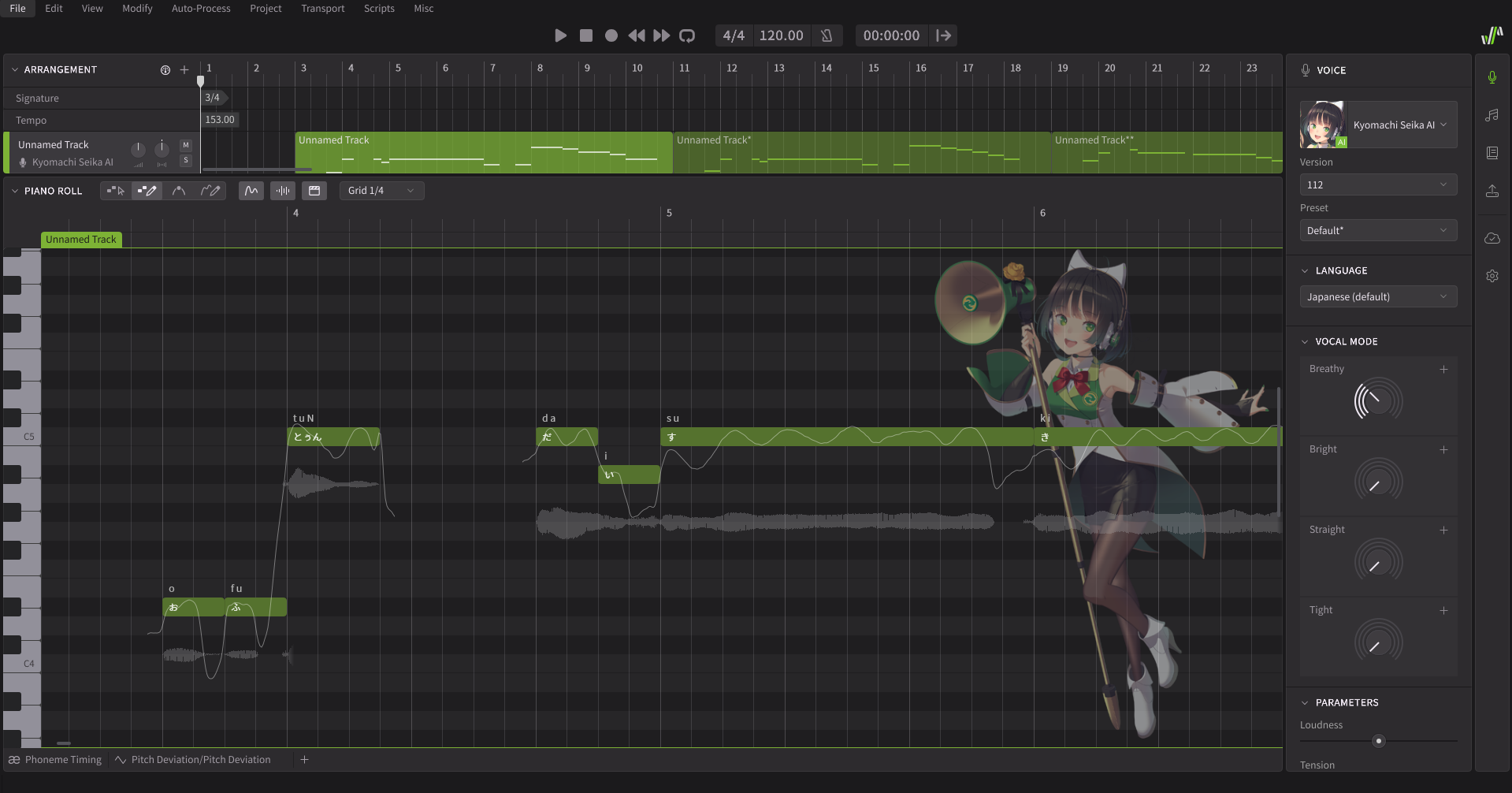1512x793 pixels.
Task: Add a new track with plus icon
Action: (x=184, y=69)
